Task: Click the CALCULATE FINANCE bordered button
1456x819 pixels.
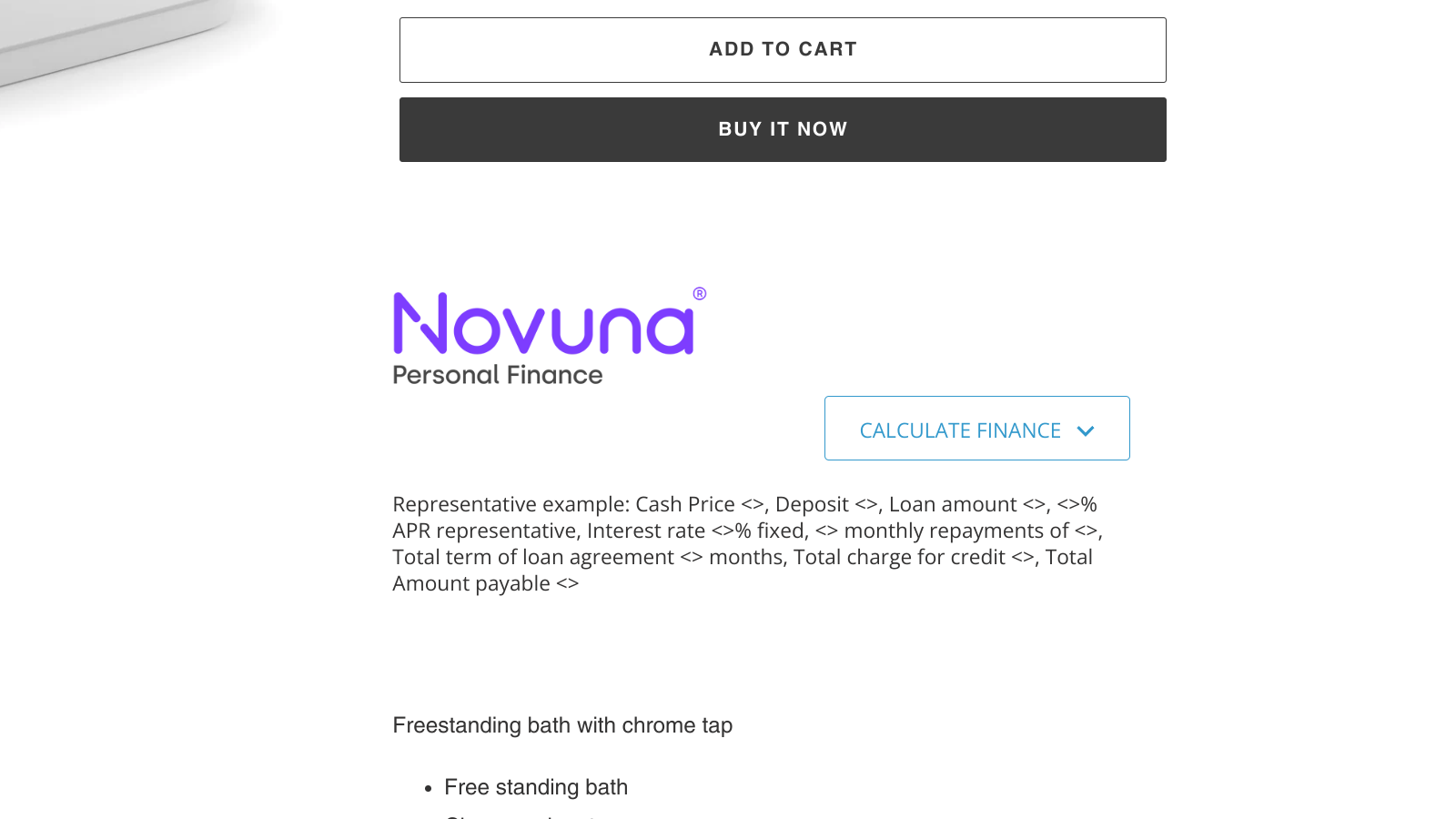Action: pyautogui.click(x=976, y=428)
